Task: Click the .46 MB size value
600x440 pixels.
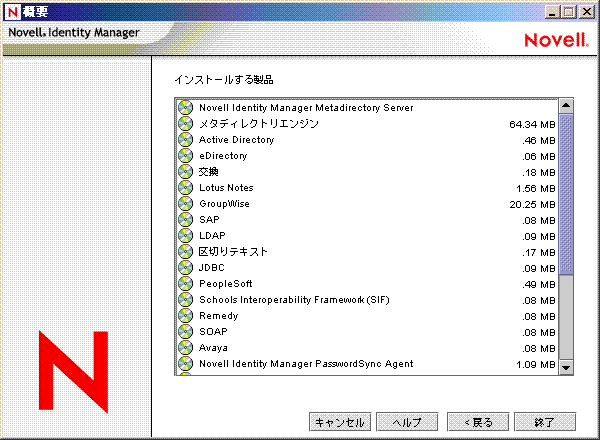Action: pos(539,140)
